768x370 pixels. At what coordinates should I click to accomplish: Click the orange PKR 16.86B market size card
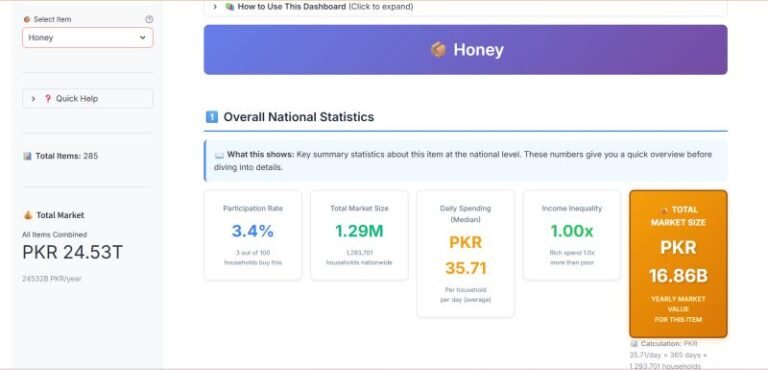(678, 264)
